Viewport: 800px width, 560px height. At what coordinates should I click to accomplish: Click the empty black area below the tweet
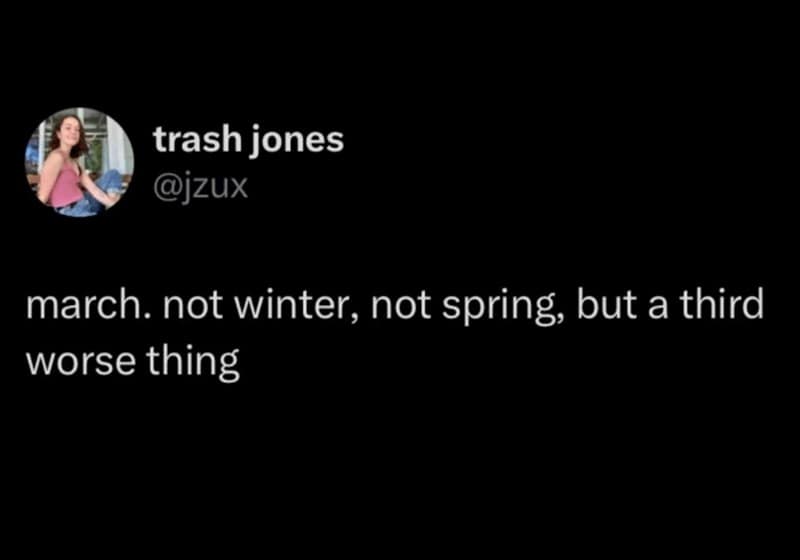400,470
